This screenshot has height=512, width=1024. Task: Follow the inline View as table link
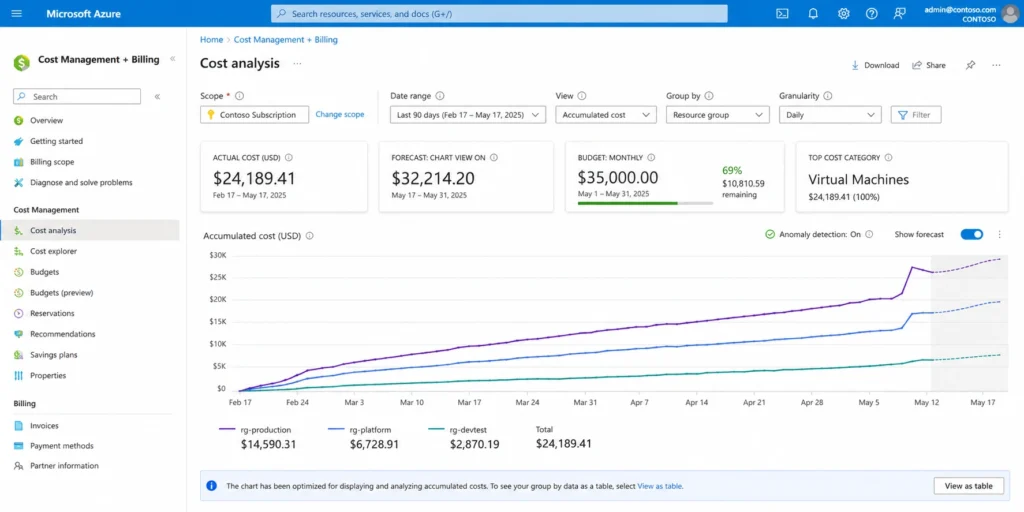pos(660,486)
